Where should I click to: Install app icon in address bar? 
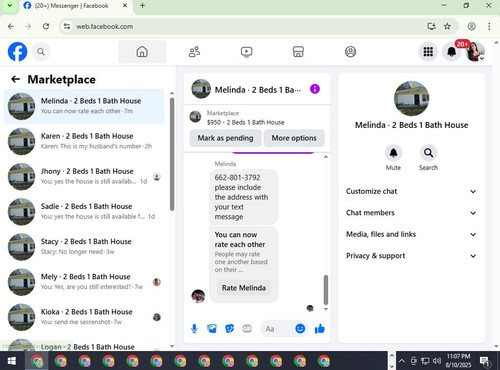point(431,26)
